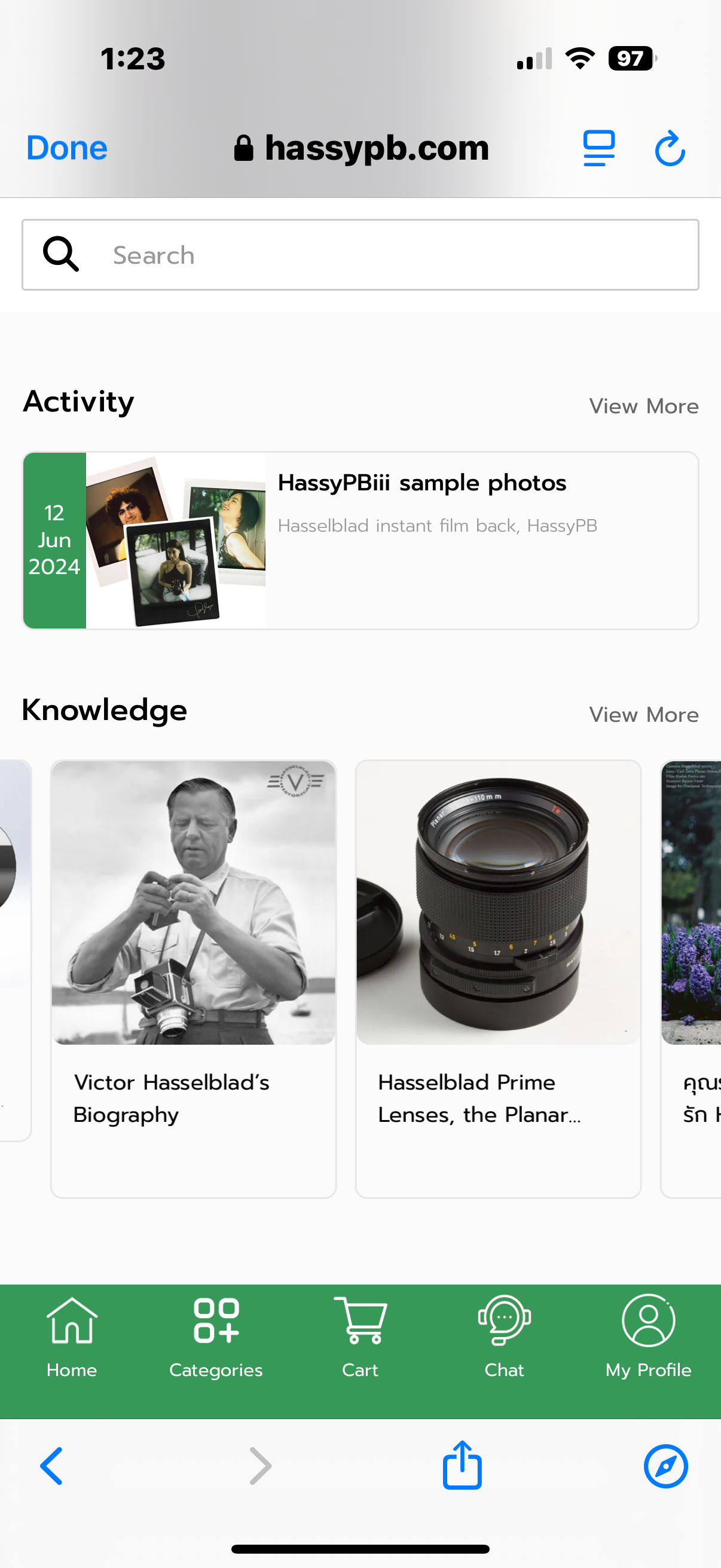Image resolution: width=721 pixels, height=1568 pixels.
Task: Open Victor Hasselblad's Biography photo card
Action: [194, 902]
